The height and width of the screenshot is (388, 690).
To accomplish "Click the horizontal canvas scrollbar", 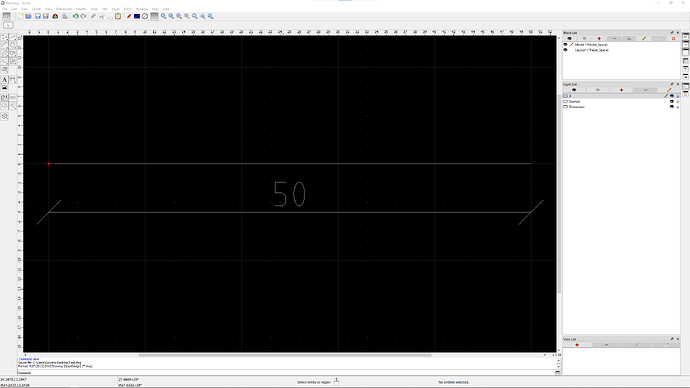I will pyautogui.click(x=285, y=355).
